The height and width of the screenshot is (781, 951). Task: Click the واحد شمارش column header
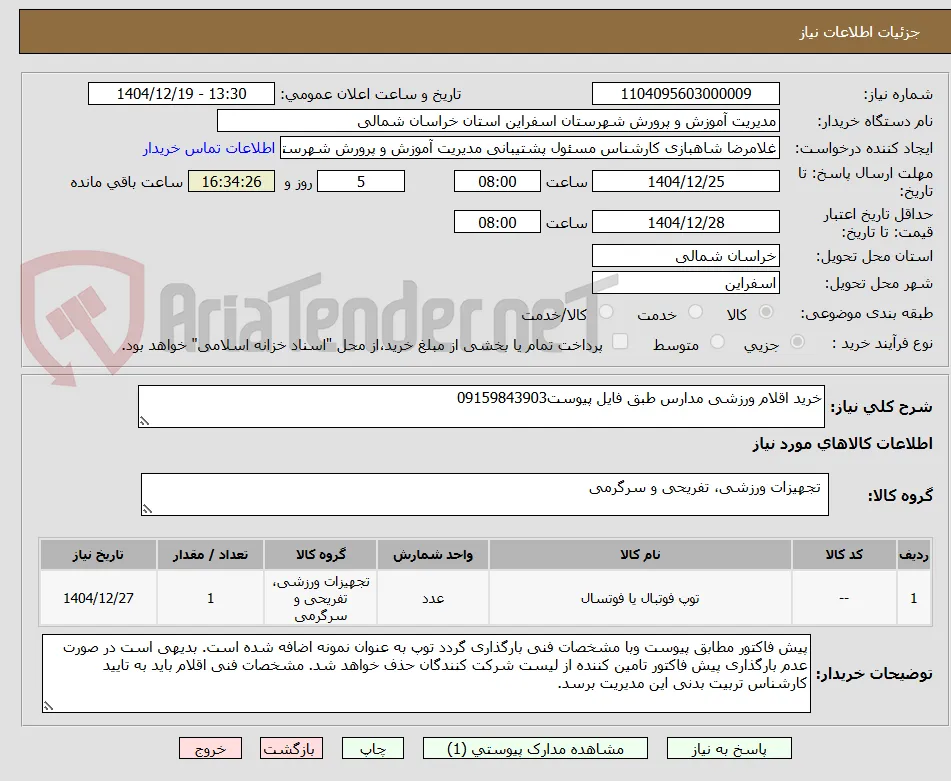pyautogui.click(x=432, y=555)
